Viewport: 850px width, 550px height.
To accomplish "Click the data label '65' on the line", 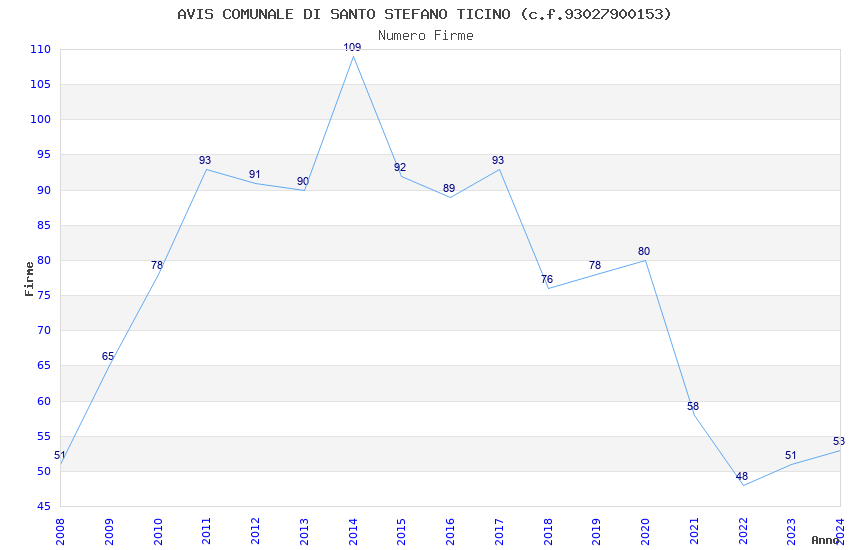I will coord(108,356).
